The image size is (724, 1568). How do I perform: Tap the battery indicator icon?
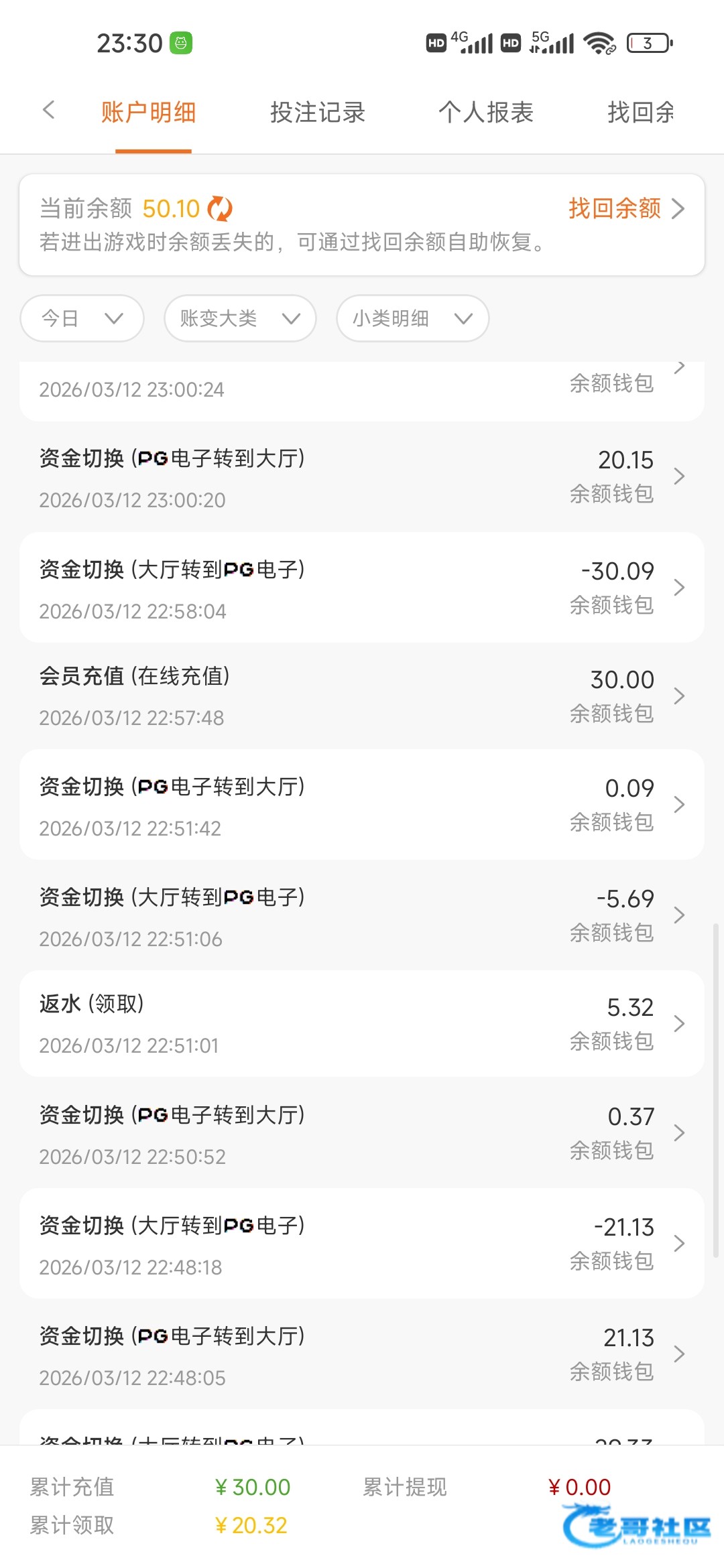[x=649, y=44]
